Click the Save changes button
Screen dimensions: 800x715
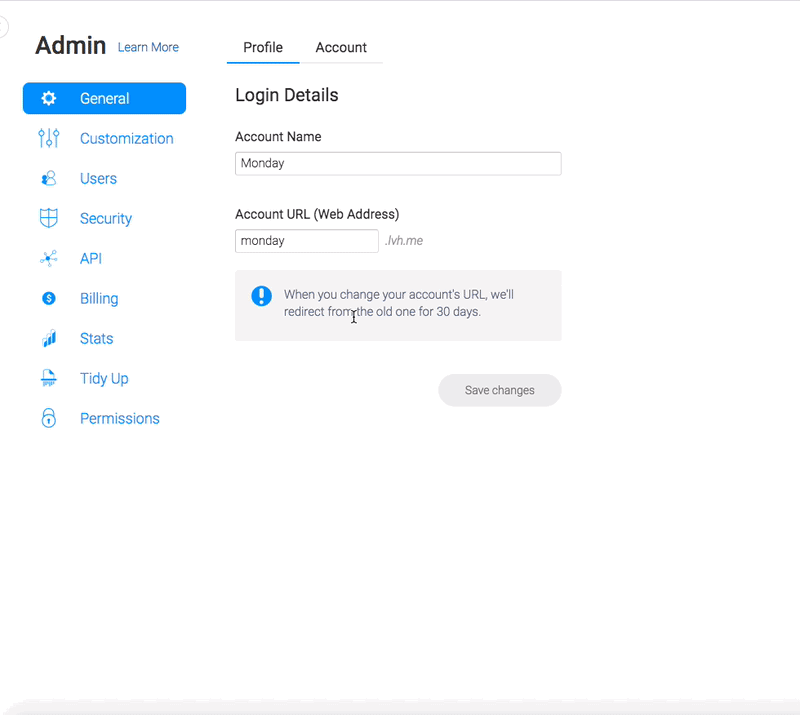pos(499,390)
